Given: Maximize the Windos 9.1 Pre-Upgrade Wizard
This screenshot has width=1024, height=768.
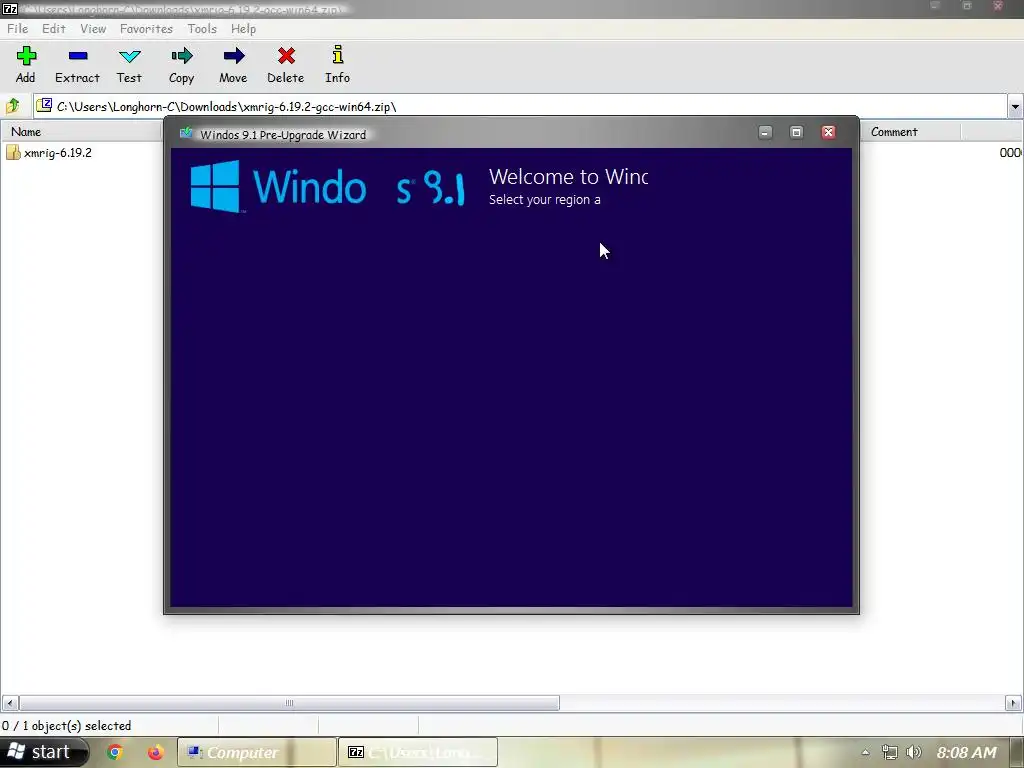Looking at the screenshot, I should pos(796,133).
